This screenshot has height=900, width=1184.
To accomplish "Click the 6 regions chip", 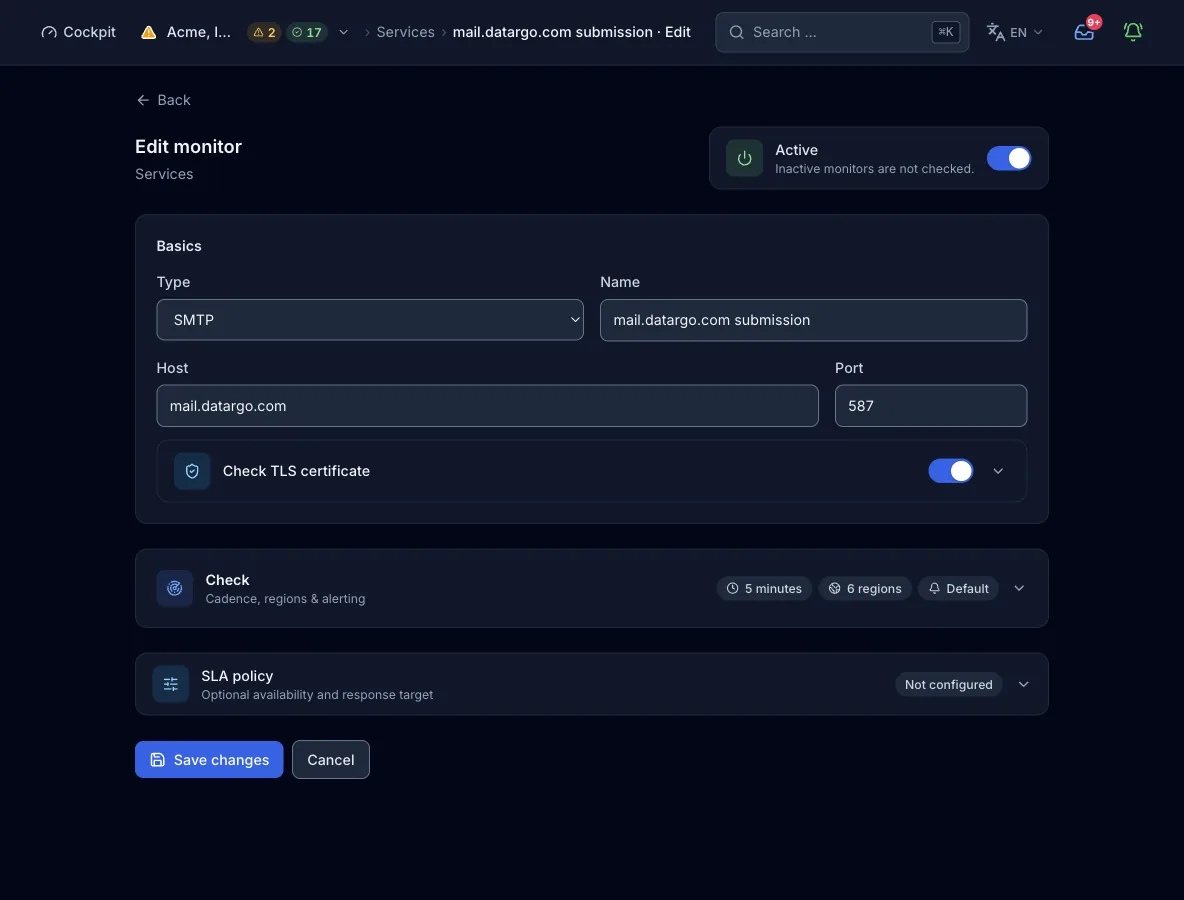I will coord(865,588).
